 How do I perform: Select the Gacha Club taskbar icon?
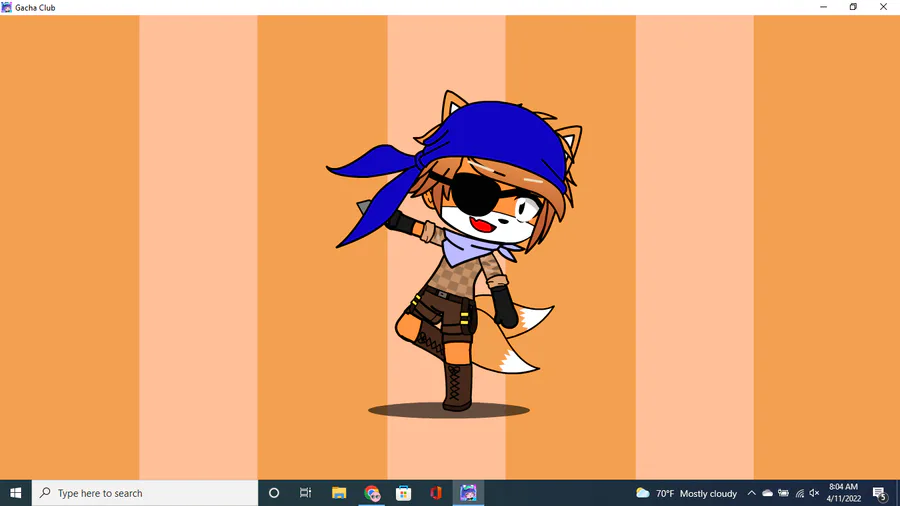pos(468,493)
